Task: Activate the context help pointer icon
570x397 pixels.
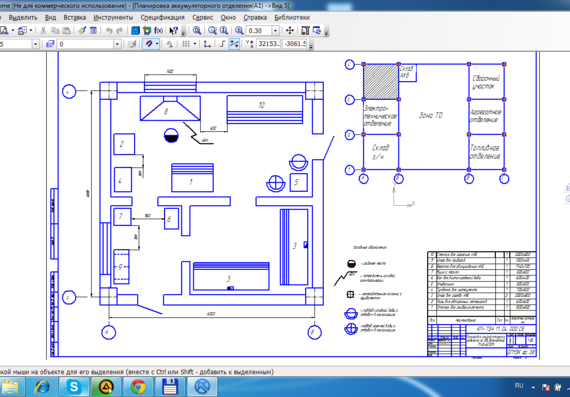Action: click(x=174, y=31)
